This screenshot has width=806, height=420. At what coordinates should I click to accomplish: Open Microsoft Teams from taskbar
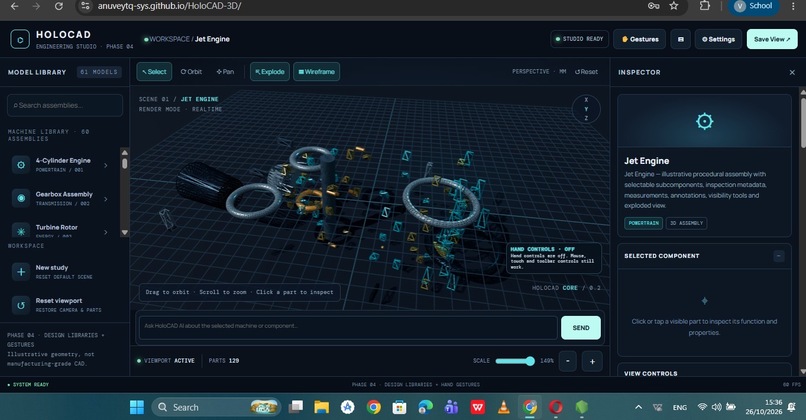pyautogui.click(x=451, y=407)
